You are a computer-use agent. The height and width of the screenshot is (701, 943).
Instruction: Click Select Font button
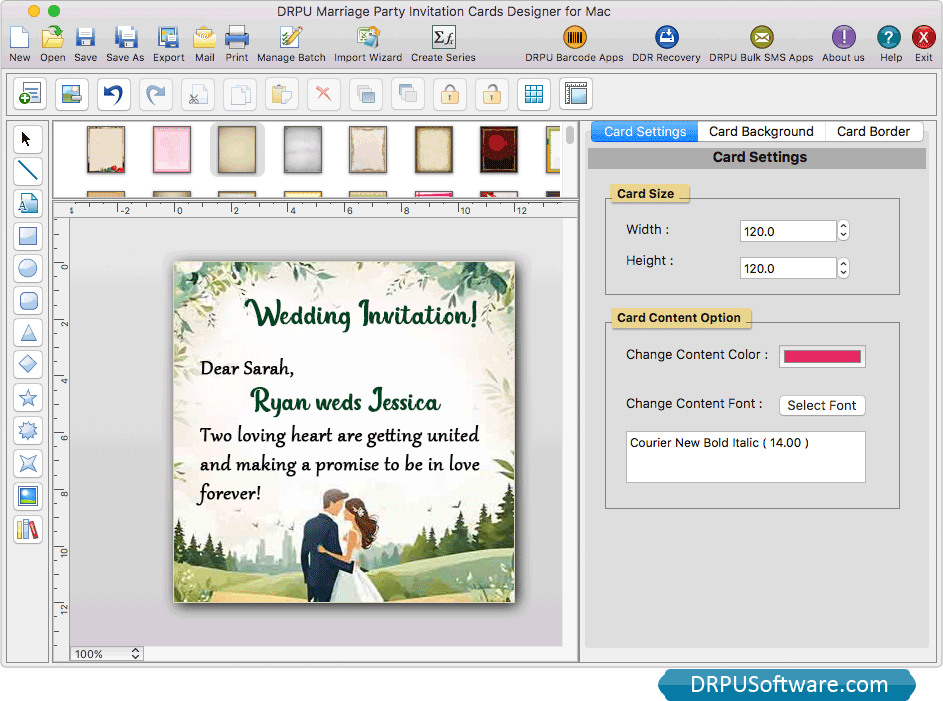point(822,405)
